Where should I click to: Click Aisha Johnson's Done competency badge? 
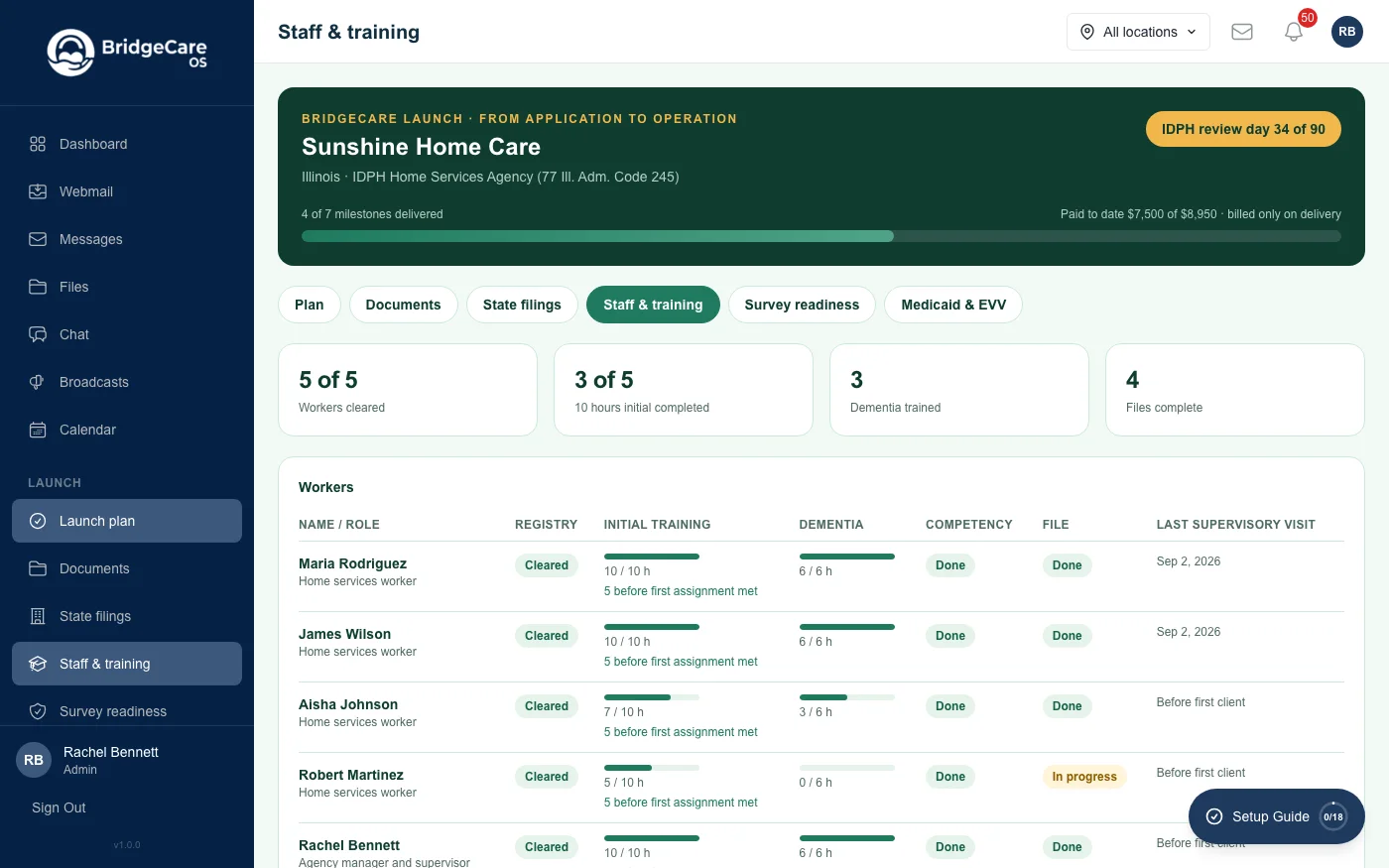click(x=950, y=706)
